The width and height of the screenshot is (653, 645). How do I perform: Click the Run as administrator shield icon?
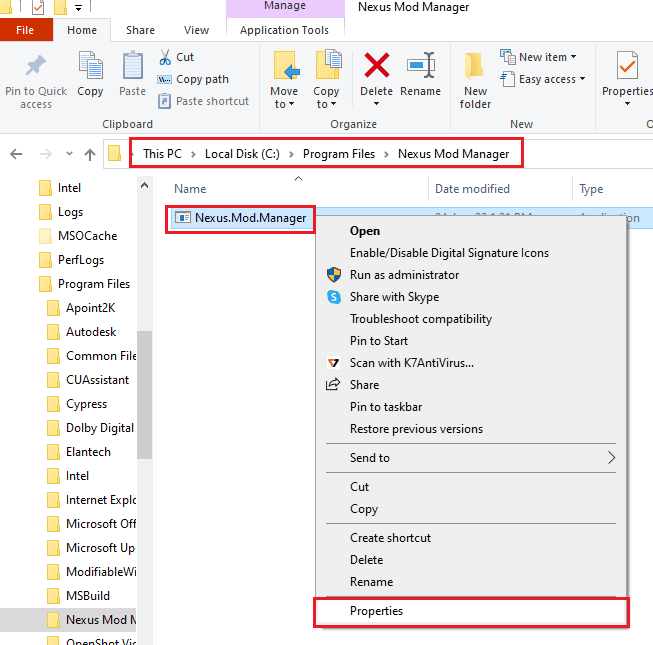click(x=334, y=275)
